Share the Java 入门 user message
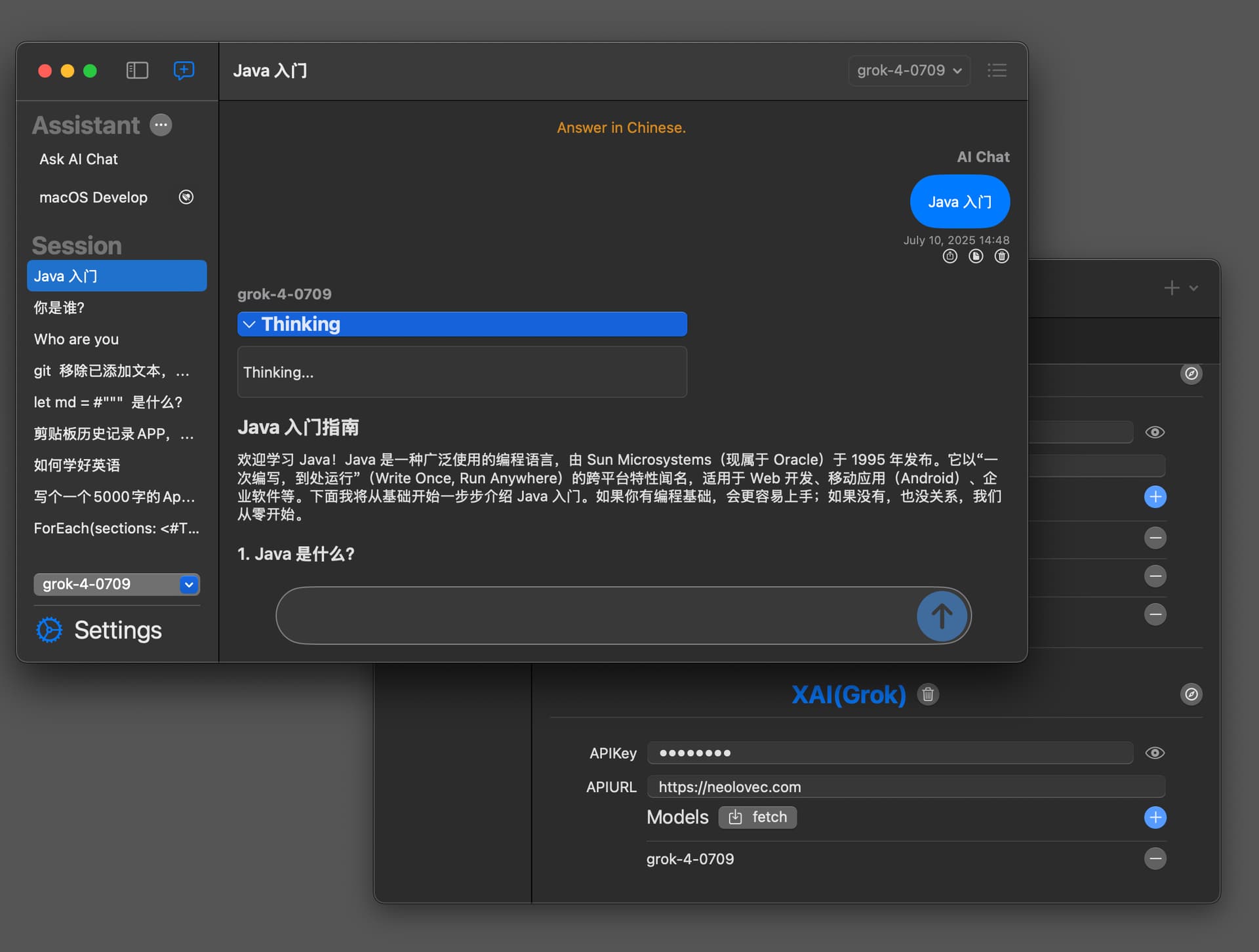The image size is (1259, 952). 949,256
